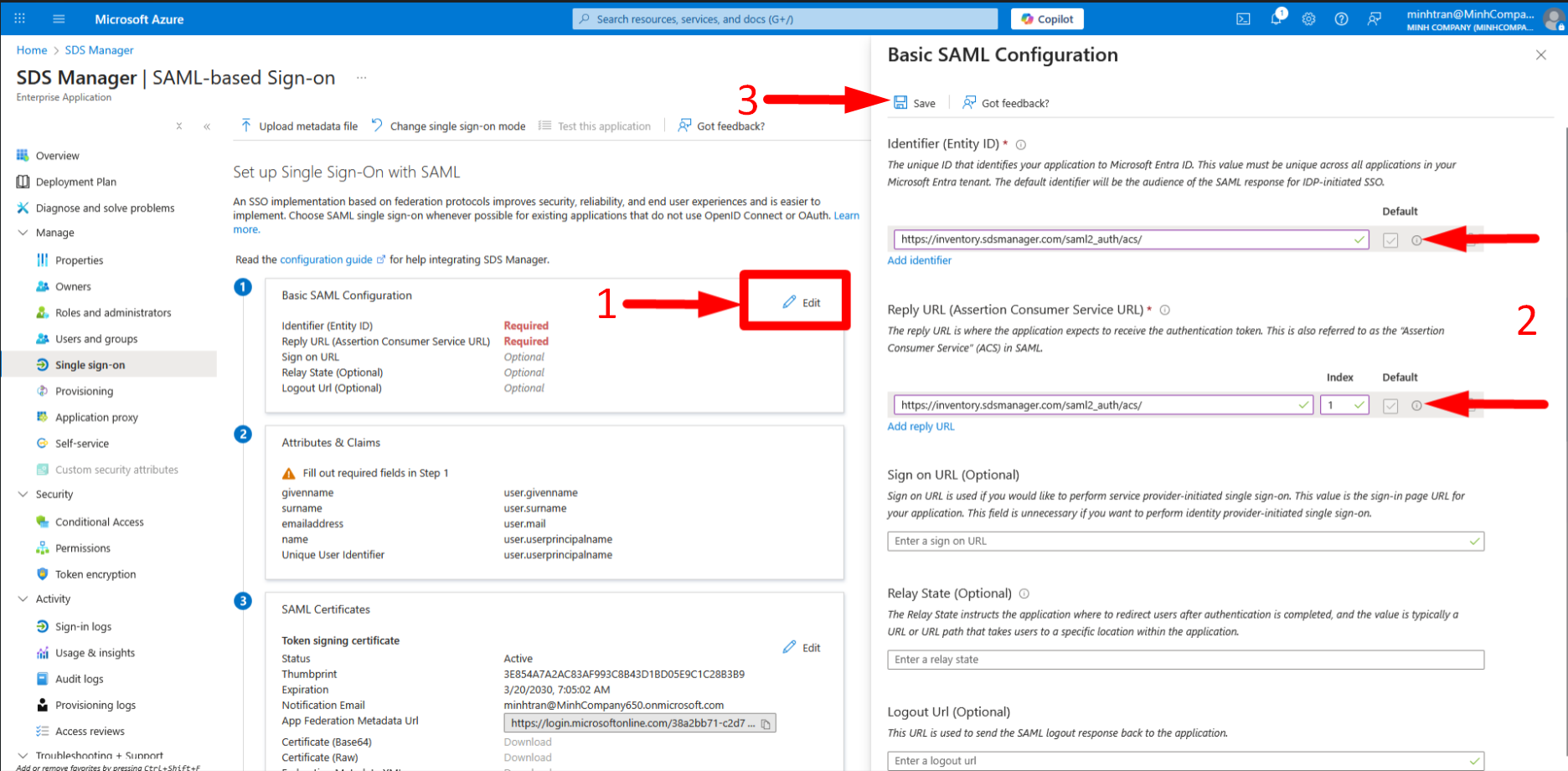This screenshot has width=1568, height=771.
Task: Click the Learn more link
Action: pyautogui.click(x=847, y=215)
